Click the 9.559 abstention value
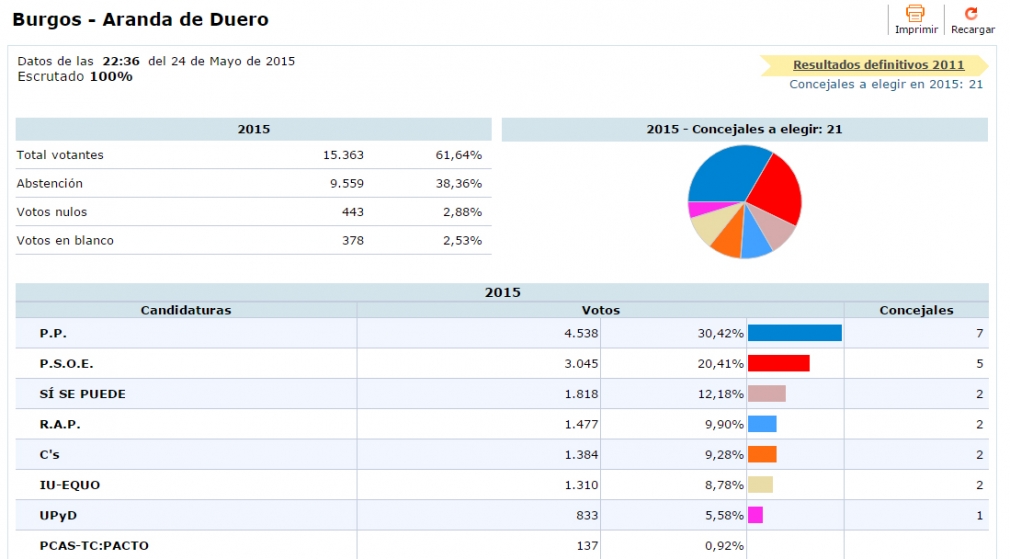This screenshot has height=559, width=1010. pyautogui.click(x=347, y=184)
